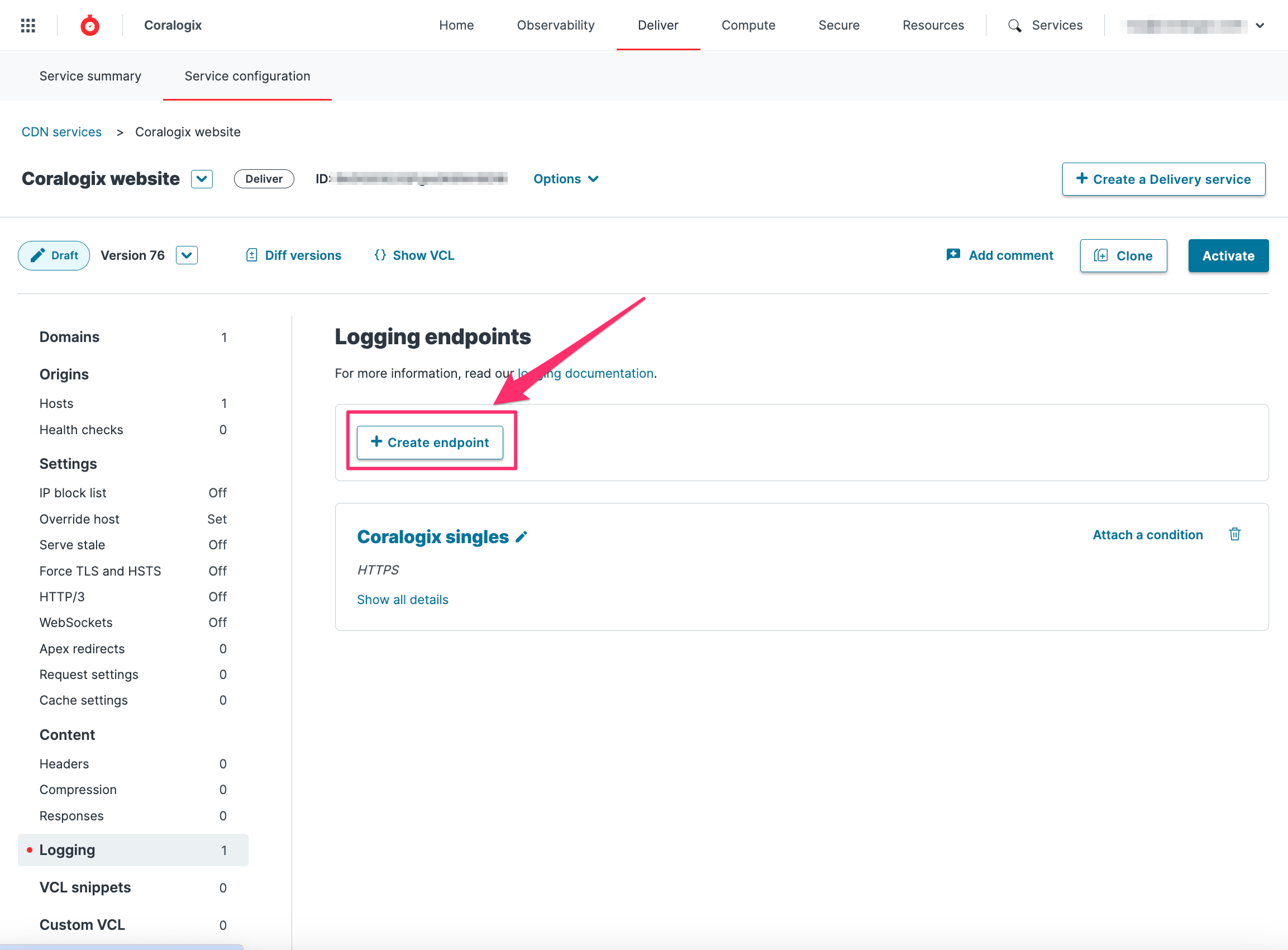Click the Add comment speech bubble icon
This screenshot has width=1288, height=950.
coord(953,255)
